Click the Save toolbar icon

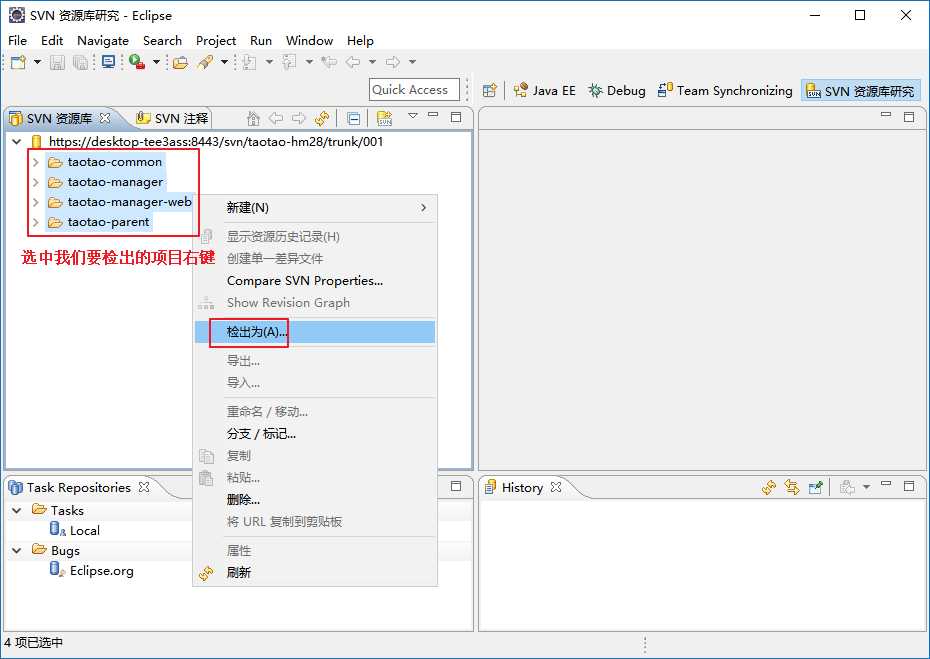click(58, 62)
